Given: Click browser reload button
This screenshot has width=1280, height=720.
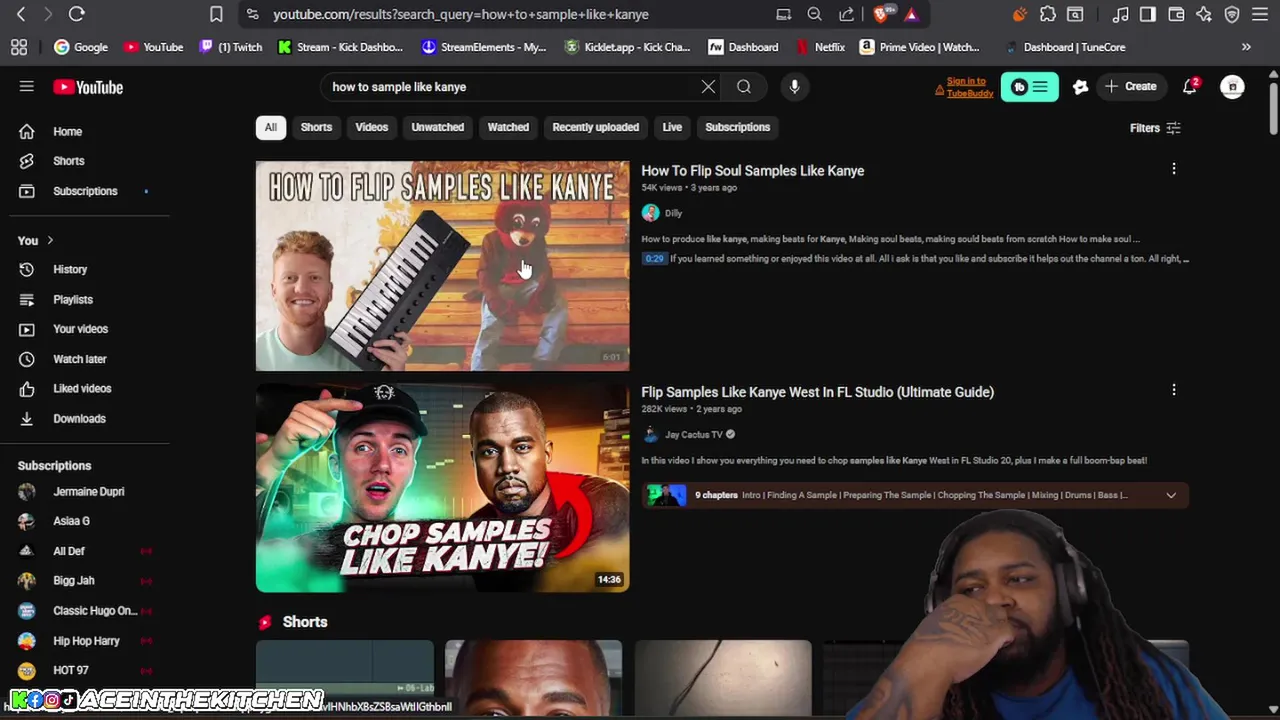Looking at the screenshot, I should tap(76, 14).
